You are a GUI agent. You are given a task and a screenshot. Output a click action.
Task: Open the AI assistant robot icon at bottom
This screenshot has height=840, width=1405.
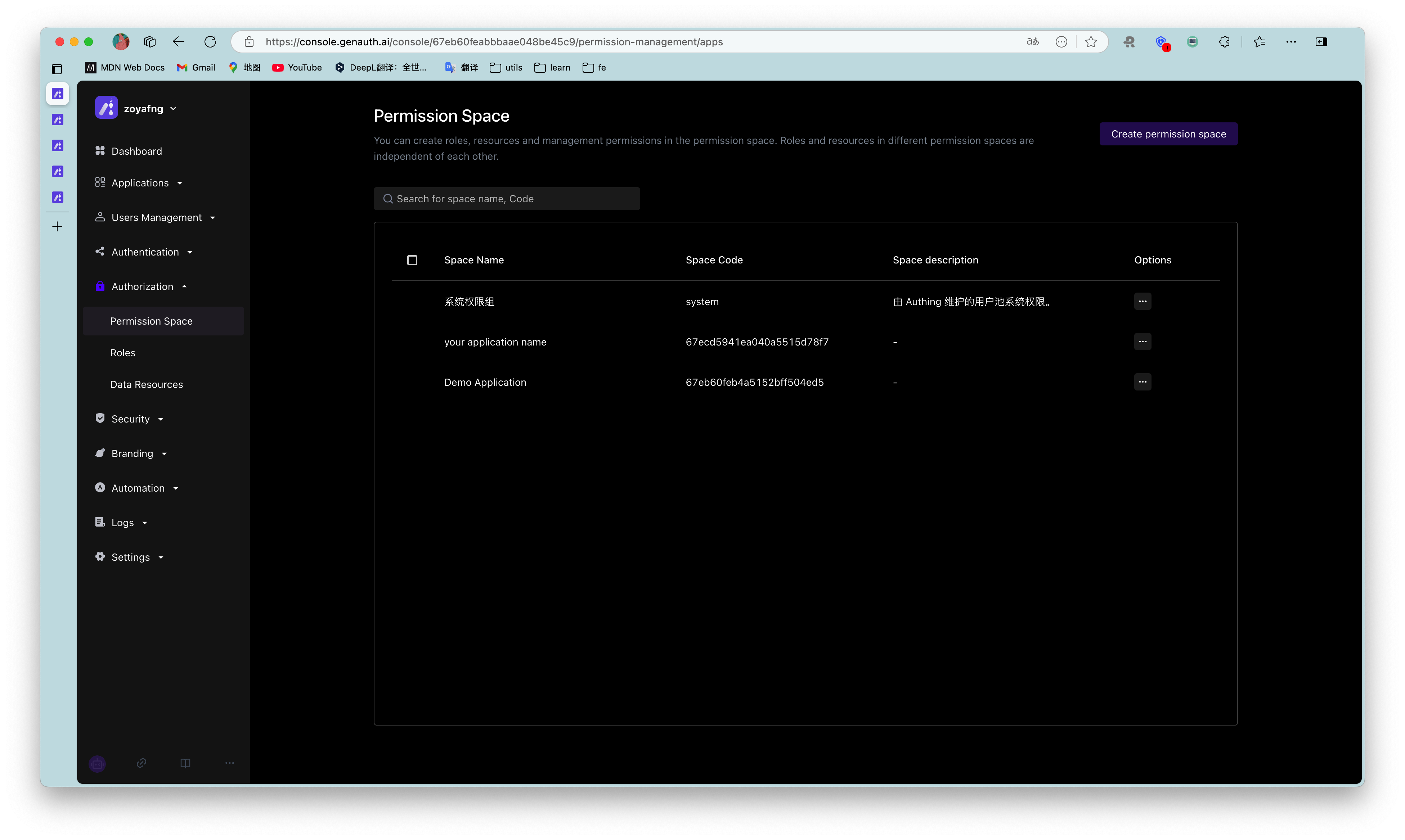[x=97, y=763]
